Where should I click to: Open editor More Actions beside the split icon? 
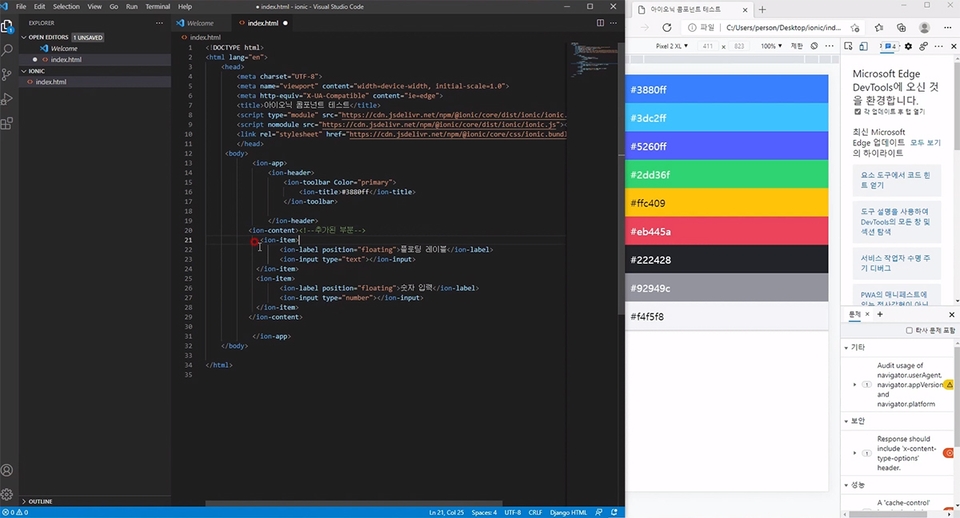pyautogui.click(x=613, y=23)
